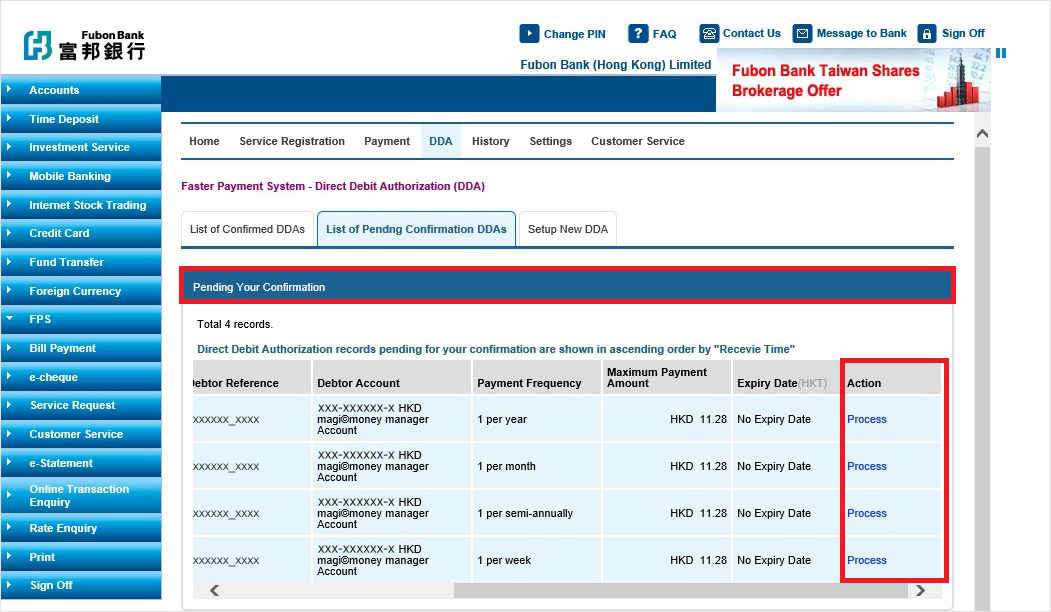Click the FAQ link text
This screenshot has width=1051, height=612.
click(x=664, y=34)
